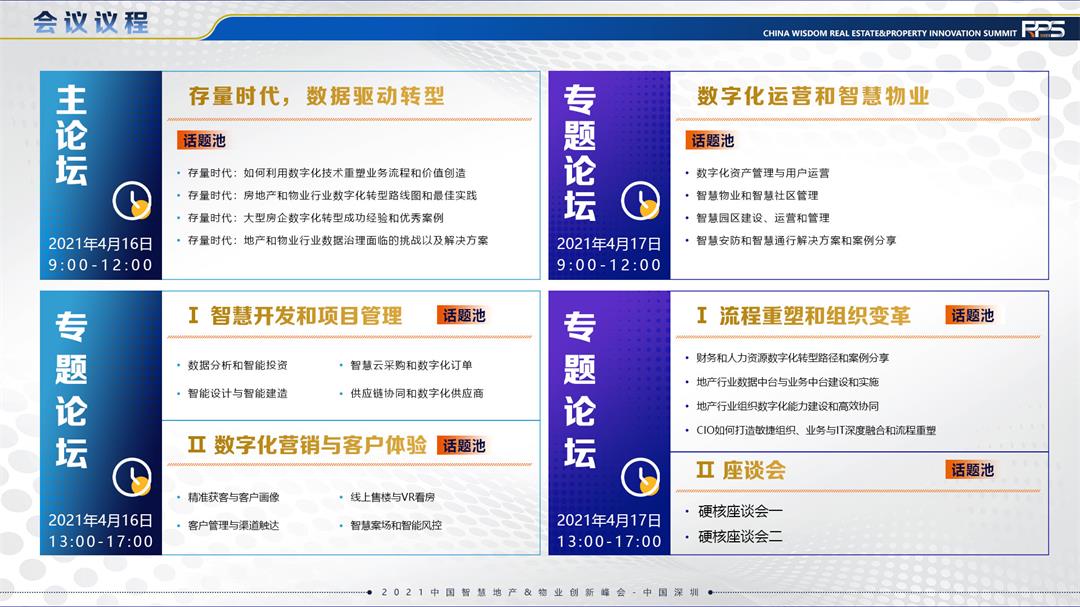Click the 话题池 tag under 数字化运营和智慧物业

pos(712,140)
